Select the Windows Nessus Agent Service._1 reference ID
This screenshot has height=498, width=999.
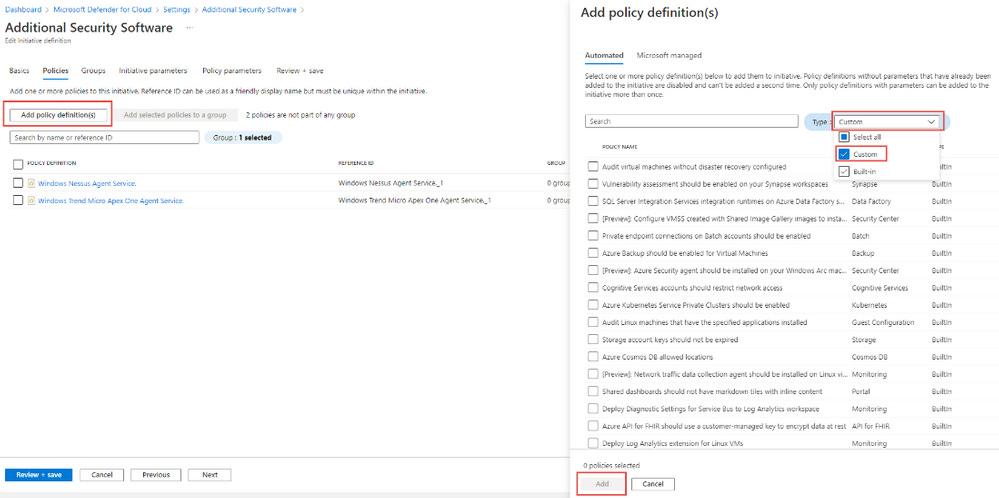click(391, 183)
